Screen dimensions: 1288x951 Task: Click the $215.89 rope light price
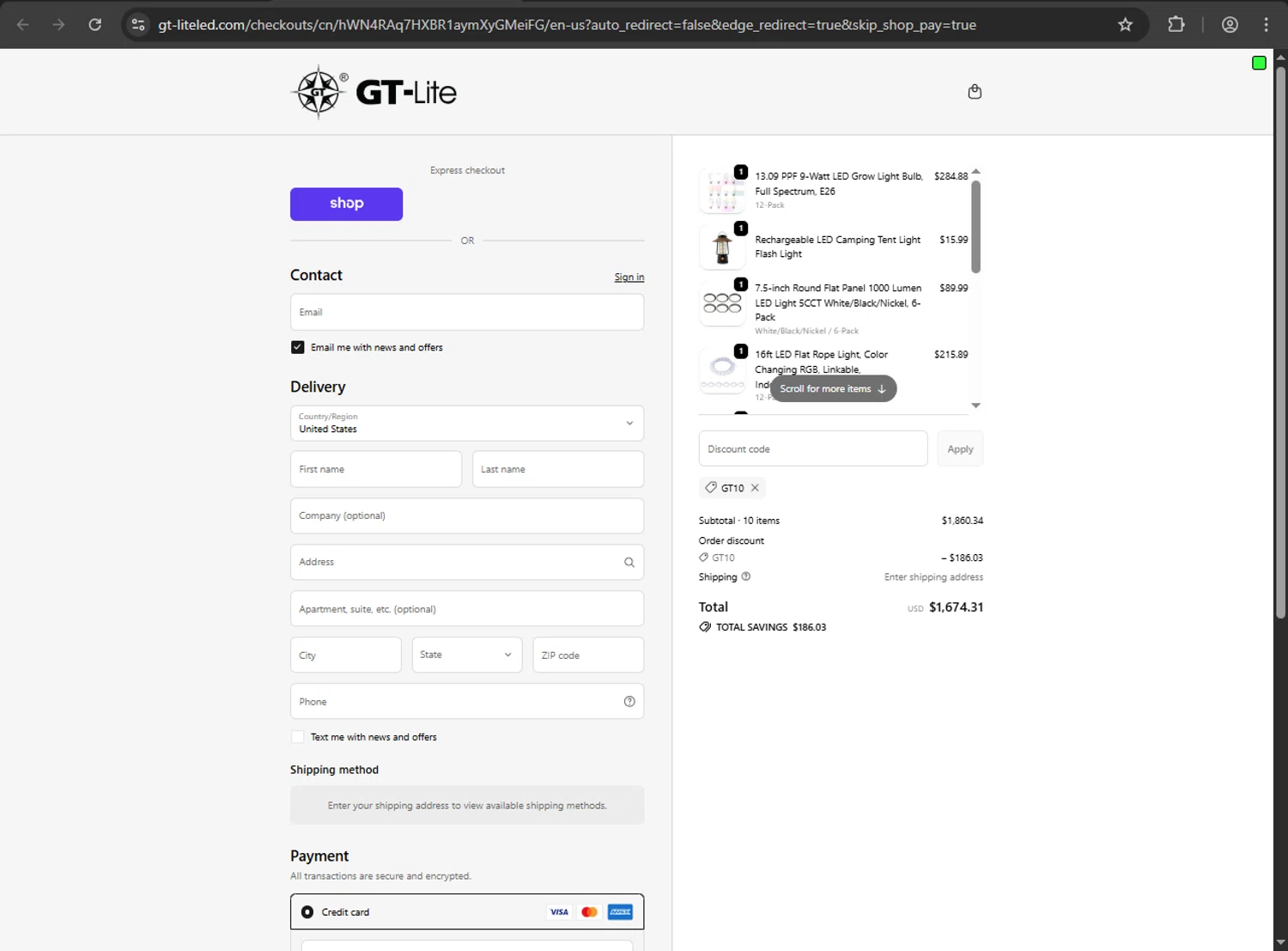pos(951,354)
